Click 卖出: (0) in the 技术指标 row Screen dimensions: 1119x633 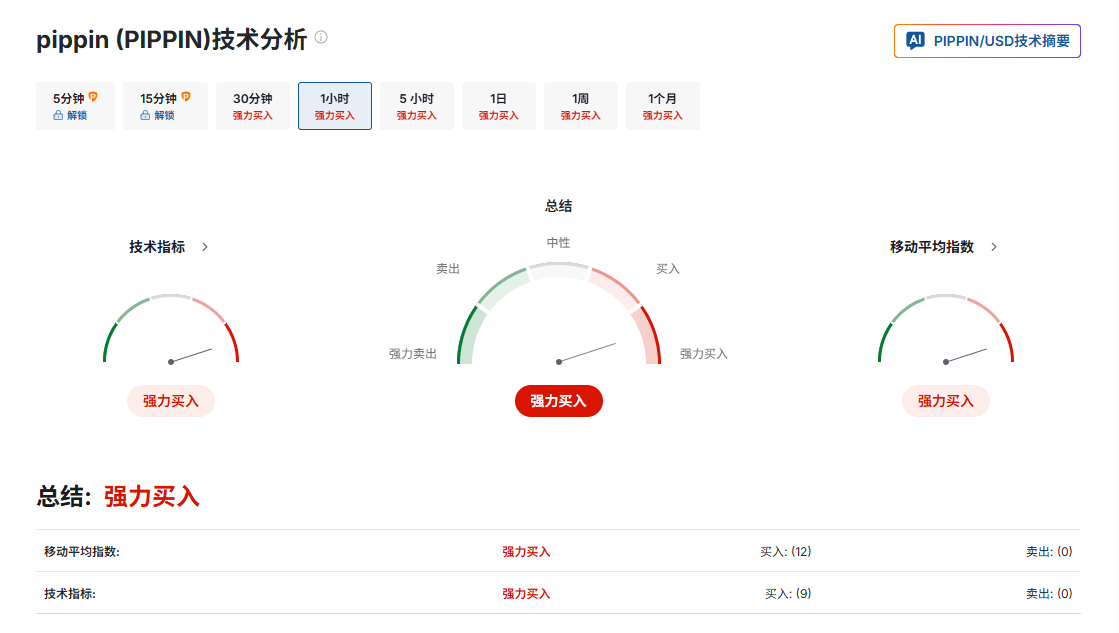[1049, 594]
